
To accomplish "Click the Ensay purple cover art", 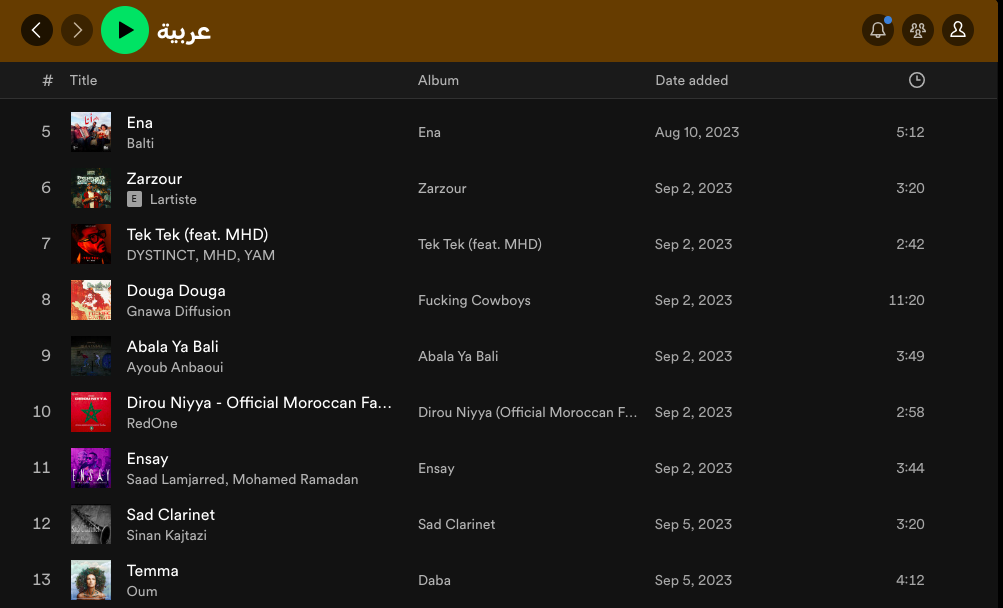I will (91, 468).
